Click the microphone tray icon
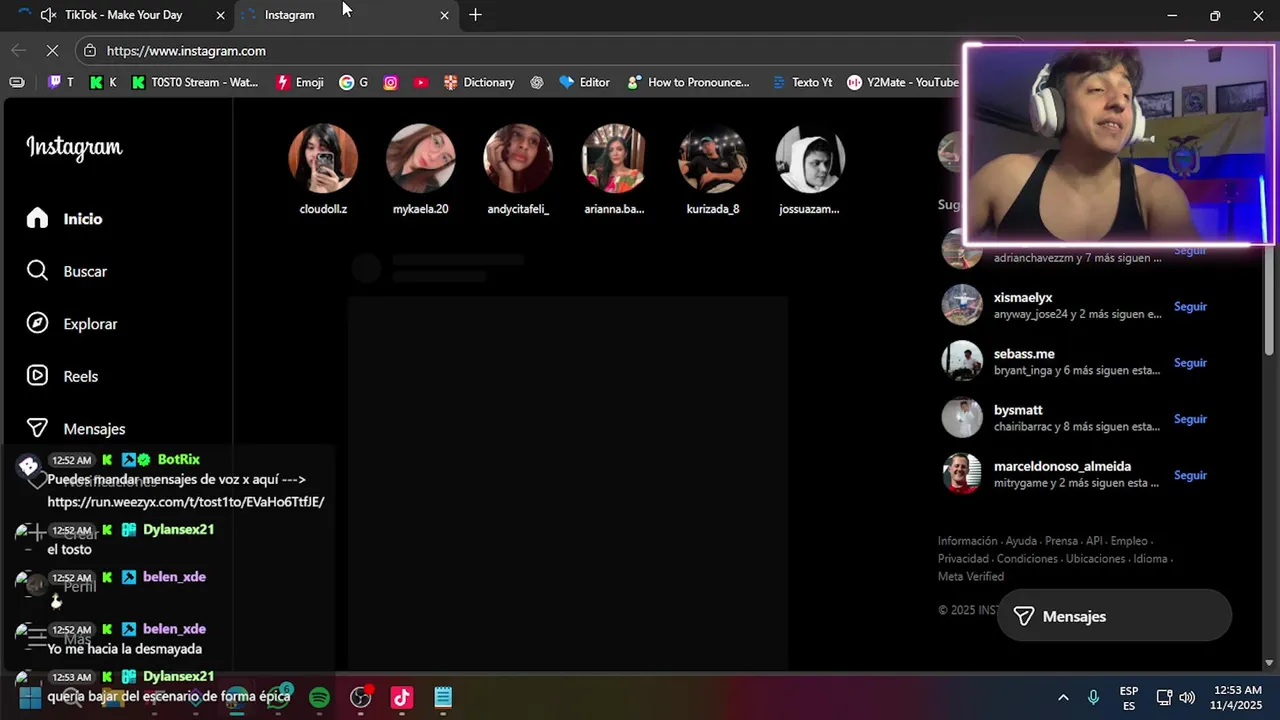The image size is (1280, 720). click(x=1094, y=697)
